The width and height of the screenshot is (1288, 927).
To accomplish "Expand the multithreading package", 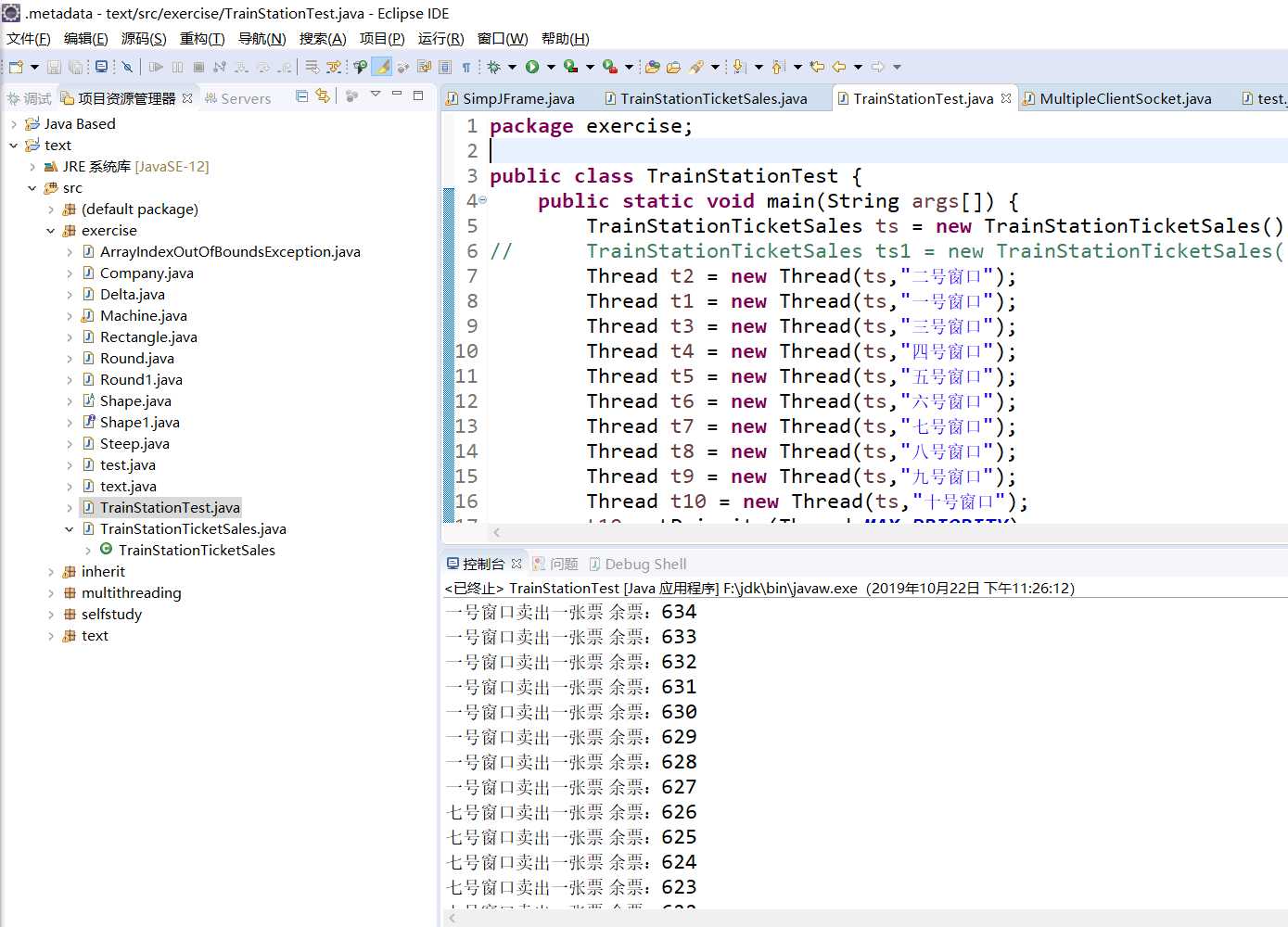I will coord(51,593).
